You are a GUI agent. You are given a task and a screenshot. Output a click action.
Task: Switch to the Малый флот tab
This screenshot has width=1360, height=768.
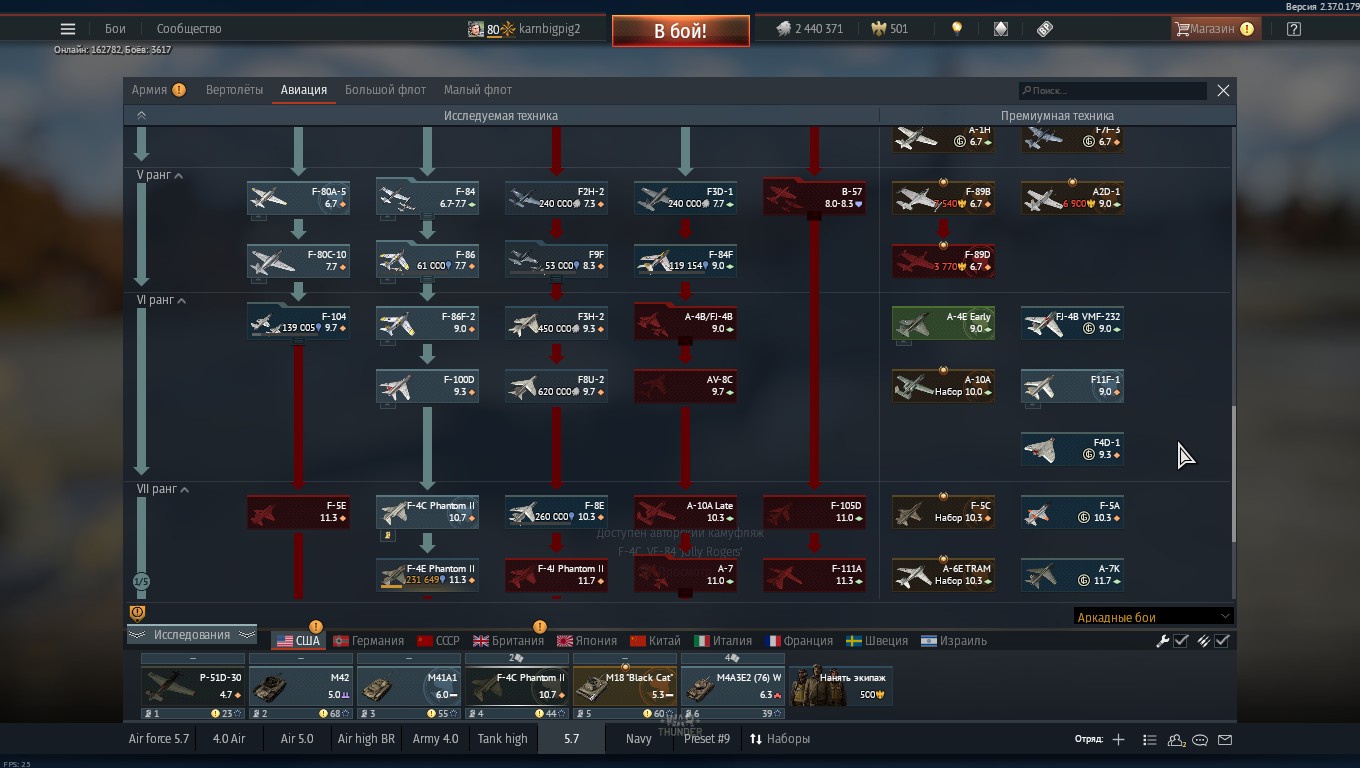tap(478, 90)
